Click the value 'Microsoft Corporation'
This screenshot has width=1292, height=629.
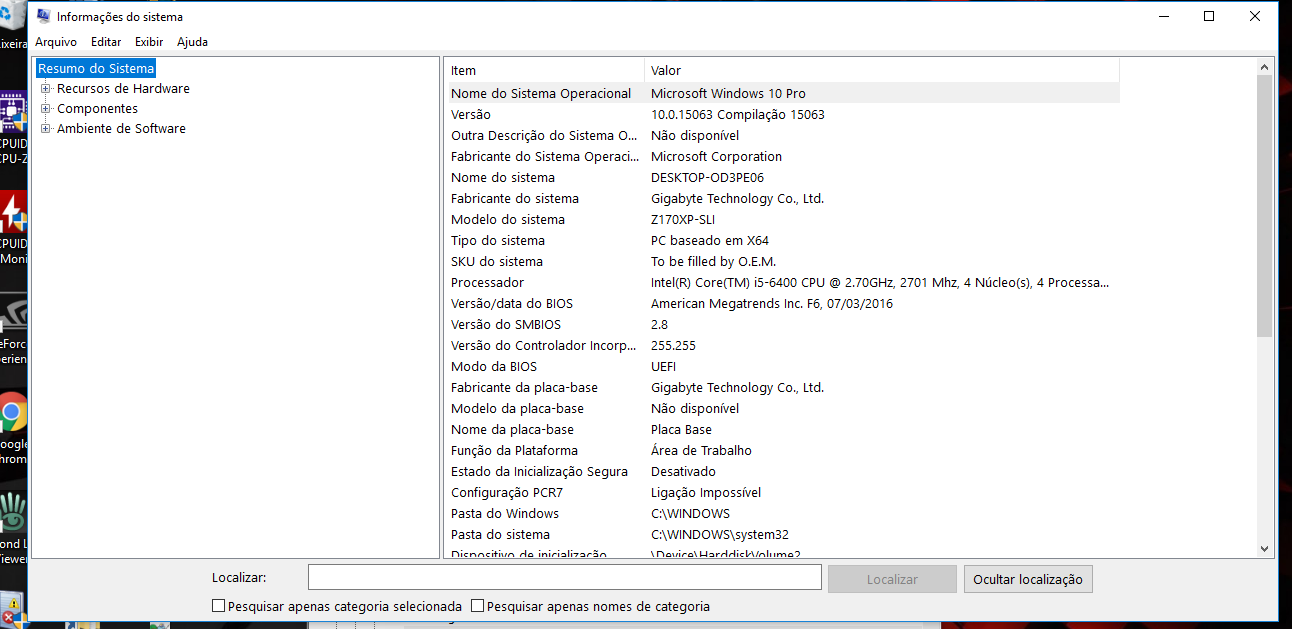point(716,156)
